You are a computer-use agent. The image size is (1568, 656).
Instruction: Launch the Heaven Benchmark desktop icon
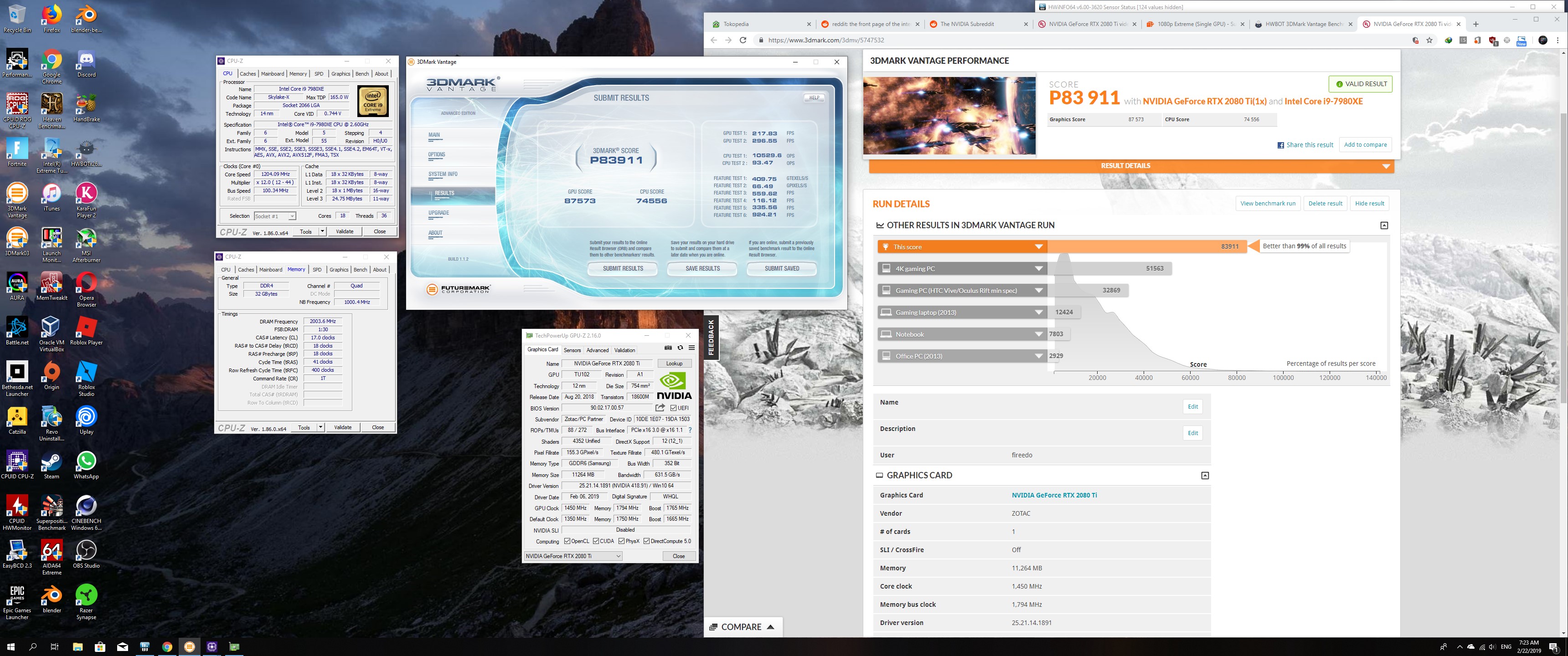tap(52, 111)
